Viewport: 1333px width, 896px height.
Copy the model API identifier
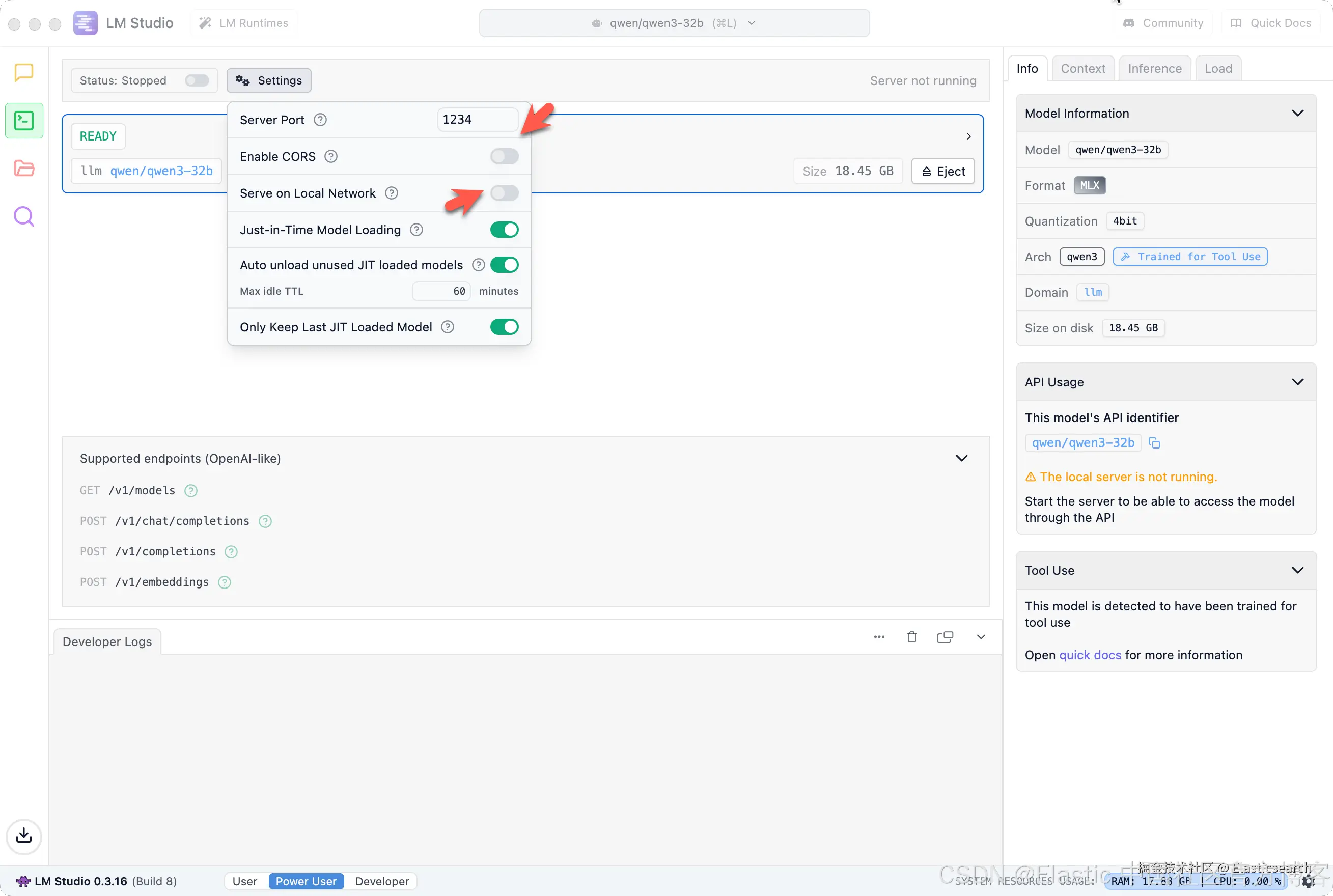tap(1154, 443)
